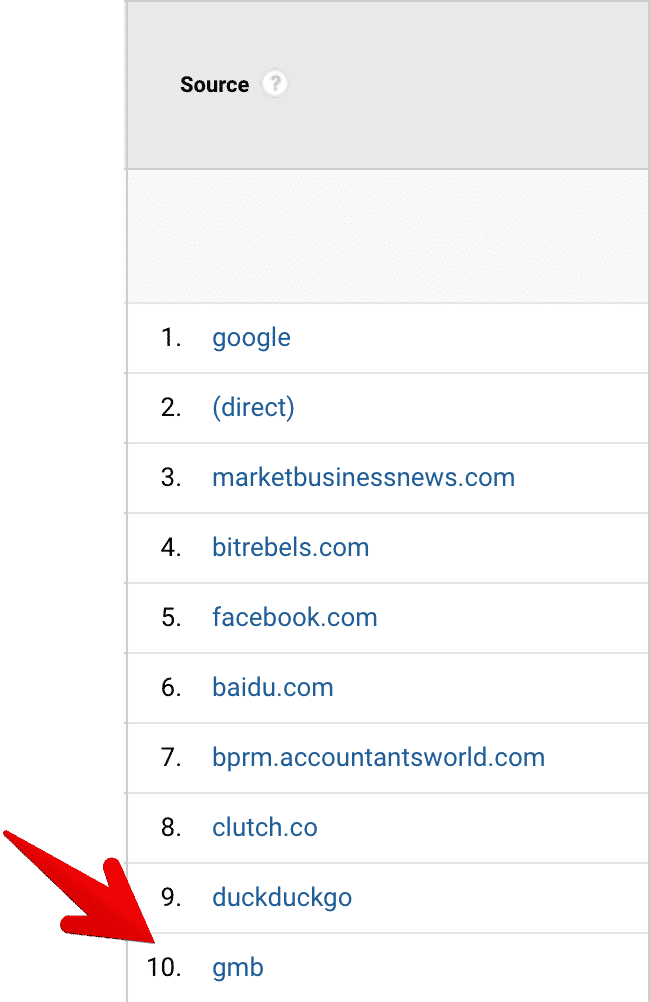Click the row number beside duckduckgo

[x=170, y=897]
